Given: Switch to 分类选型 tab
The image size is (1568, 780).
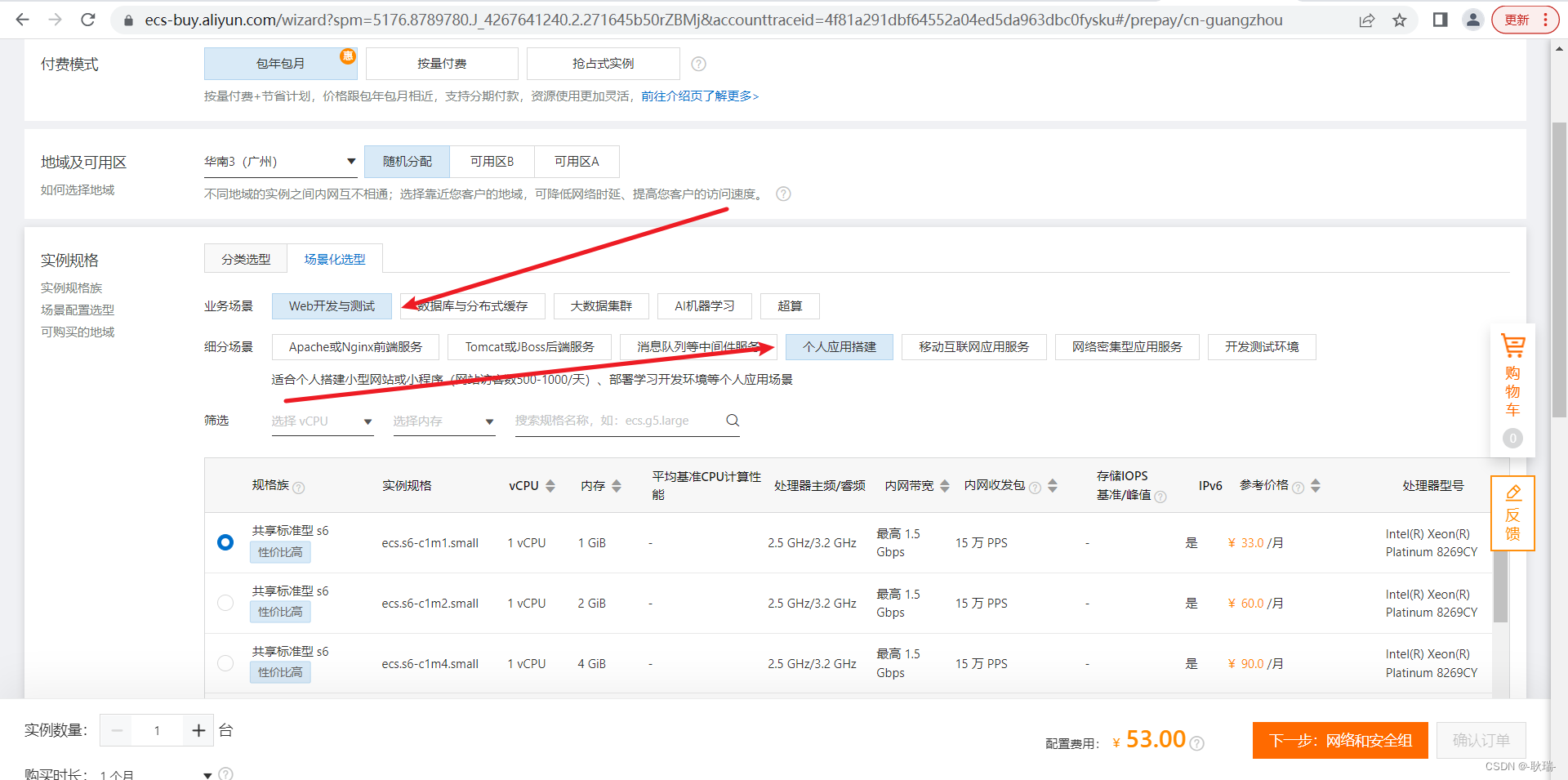Looking at the screenshot, I should coord(246,259).
